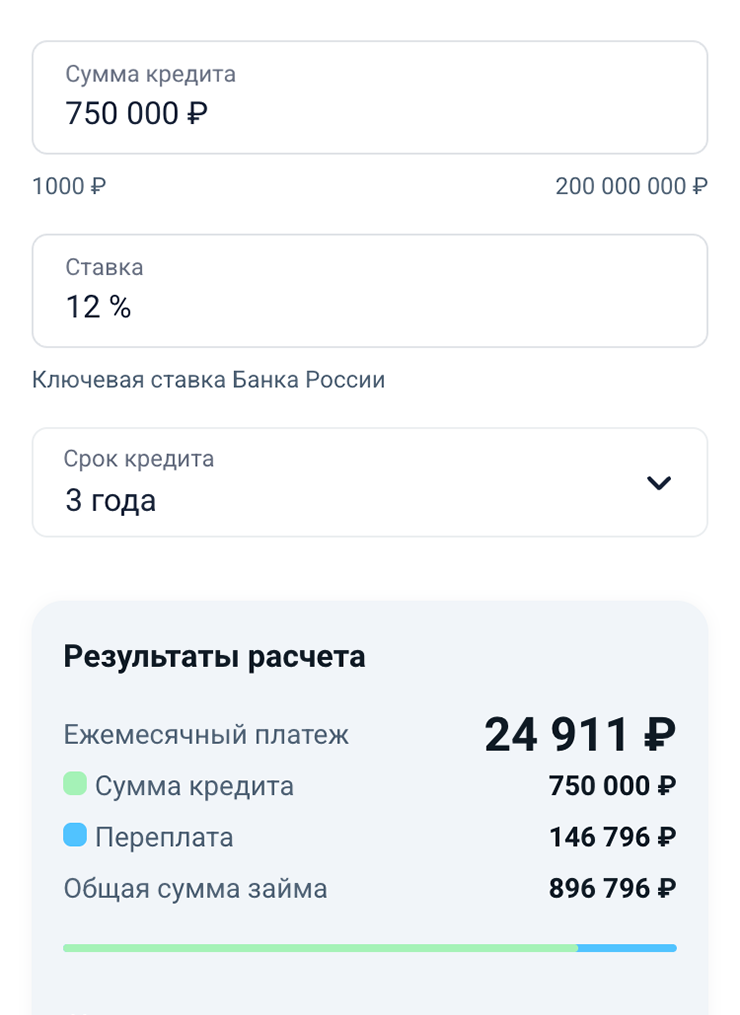This screenshot has height=1015, width=740.
Task: Click the 750 000 ₽ value in results
Action: (612, 786)
